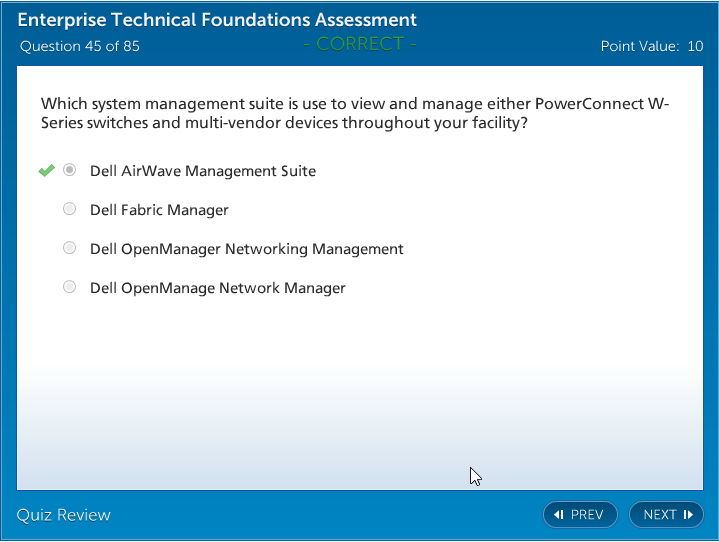Click the Dell Fabric Manager answer text
The image size is (719, 542).
159,210
